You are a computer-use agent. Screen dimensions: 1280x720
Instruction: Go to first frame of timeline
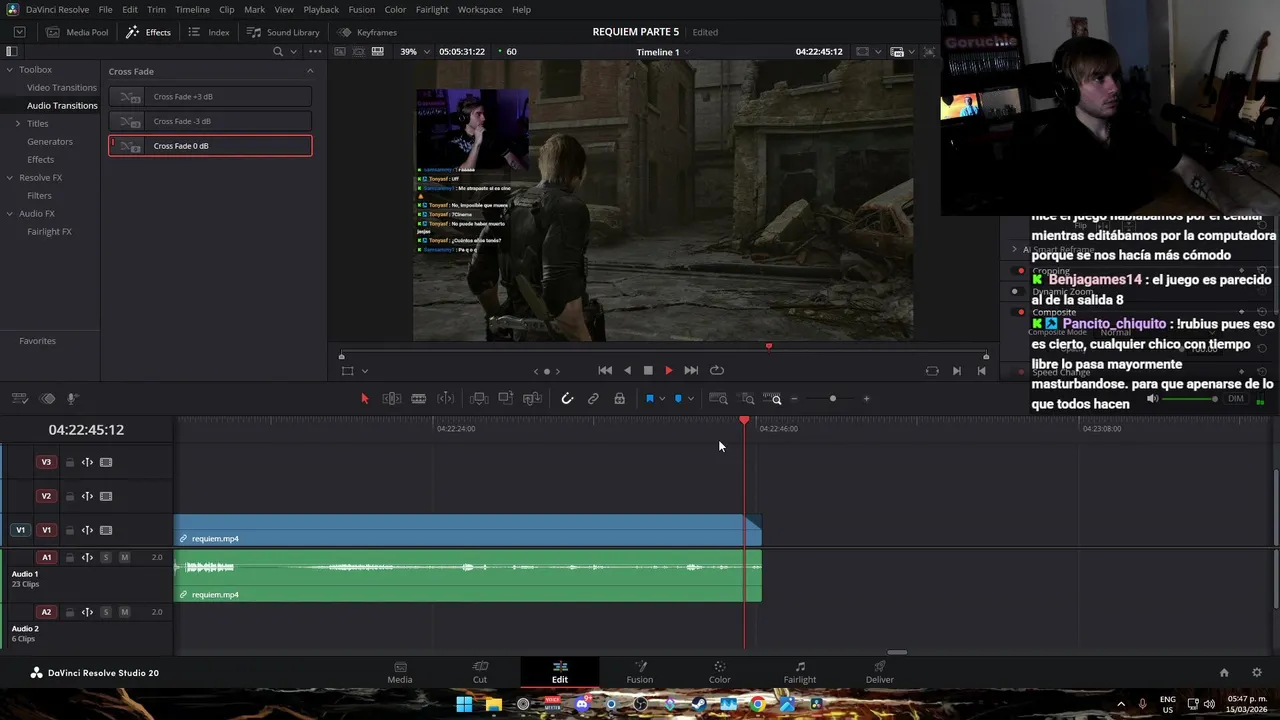click(x=605, y=371)
